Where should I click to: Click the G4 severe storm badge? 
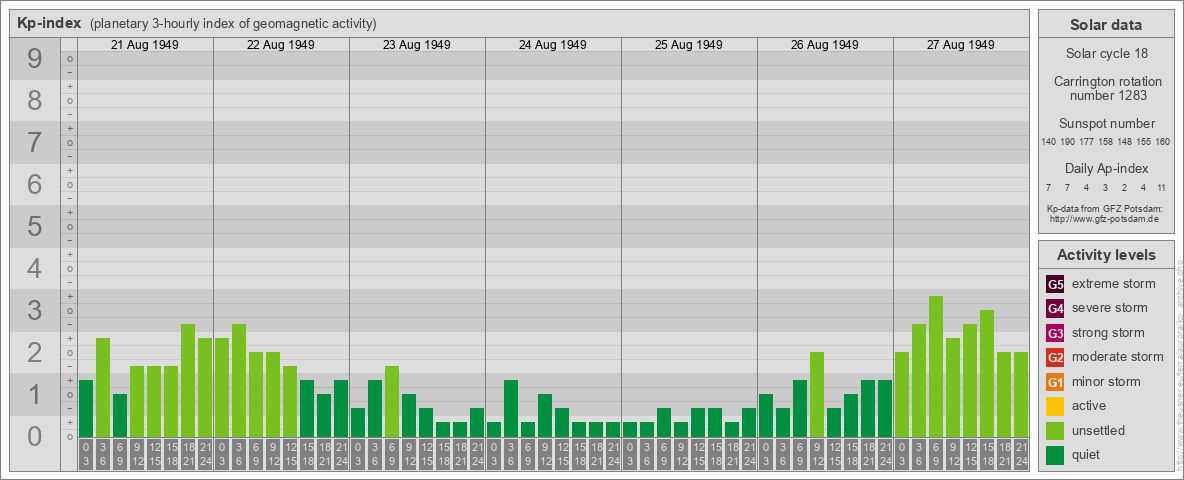click(1055, 308)
